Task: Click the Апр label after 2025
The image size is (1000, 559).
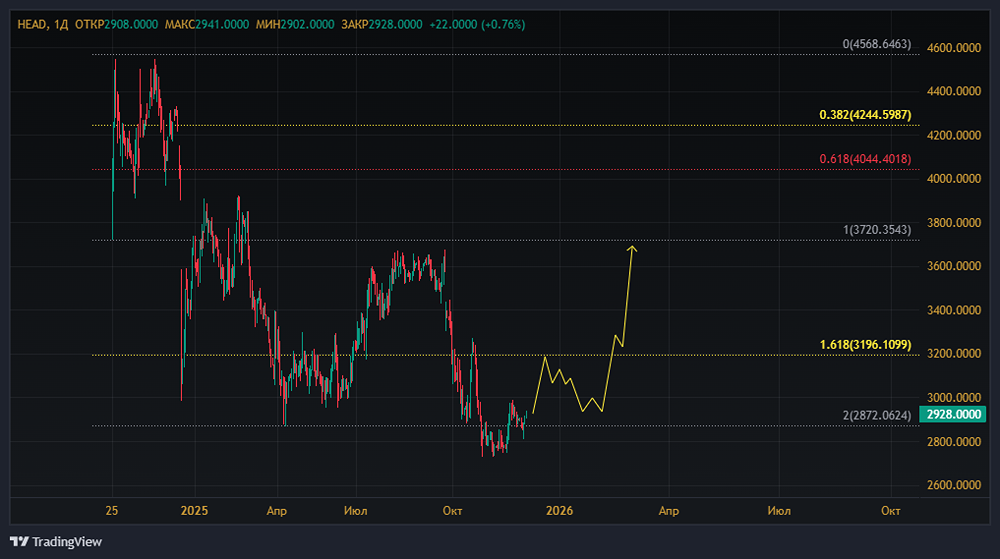Action: click(x=277, y=511)
